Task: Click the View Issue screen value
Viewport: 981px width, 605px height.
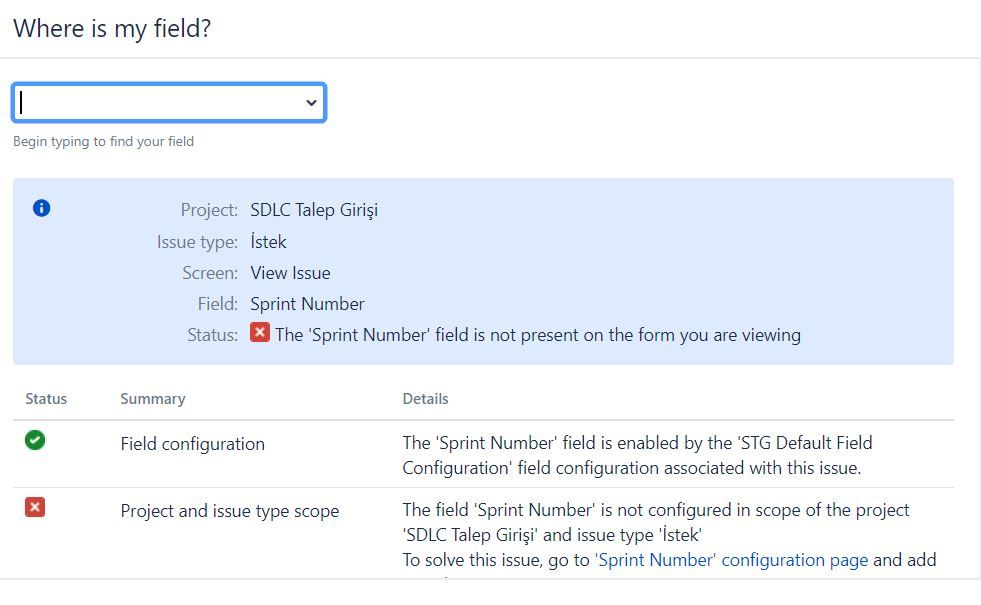Action: pyautogui.click(x=290, y=273)
